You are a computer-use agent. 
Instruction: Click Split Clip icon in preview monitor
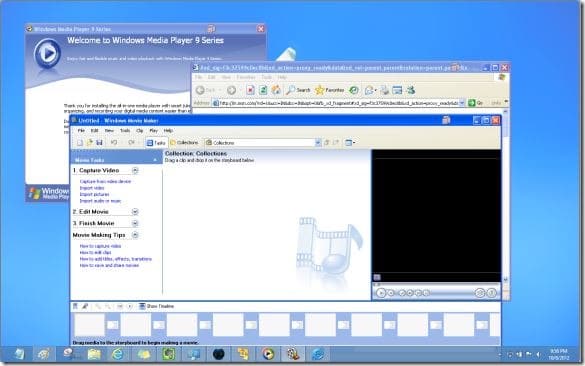coord(480,293)
